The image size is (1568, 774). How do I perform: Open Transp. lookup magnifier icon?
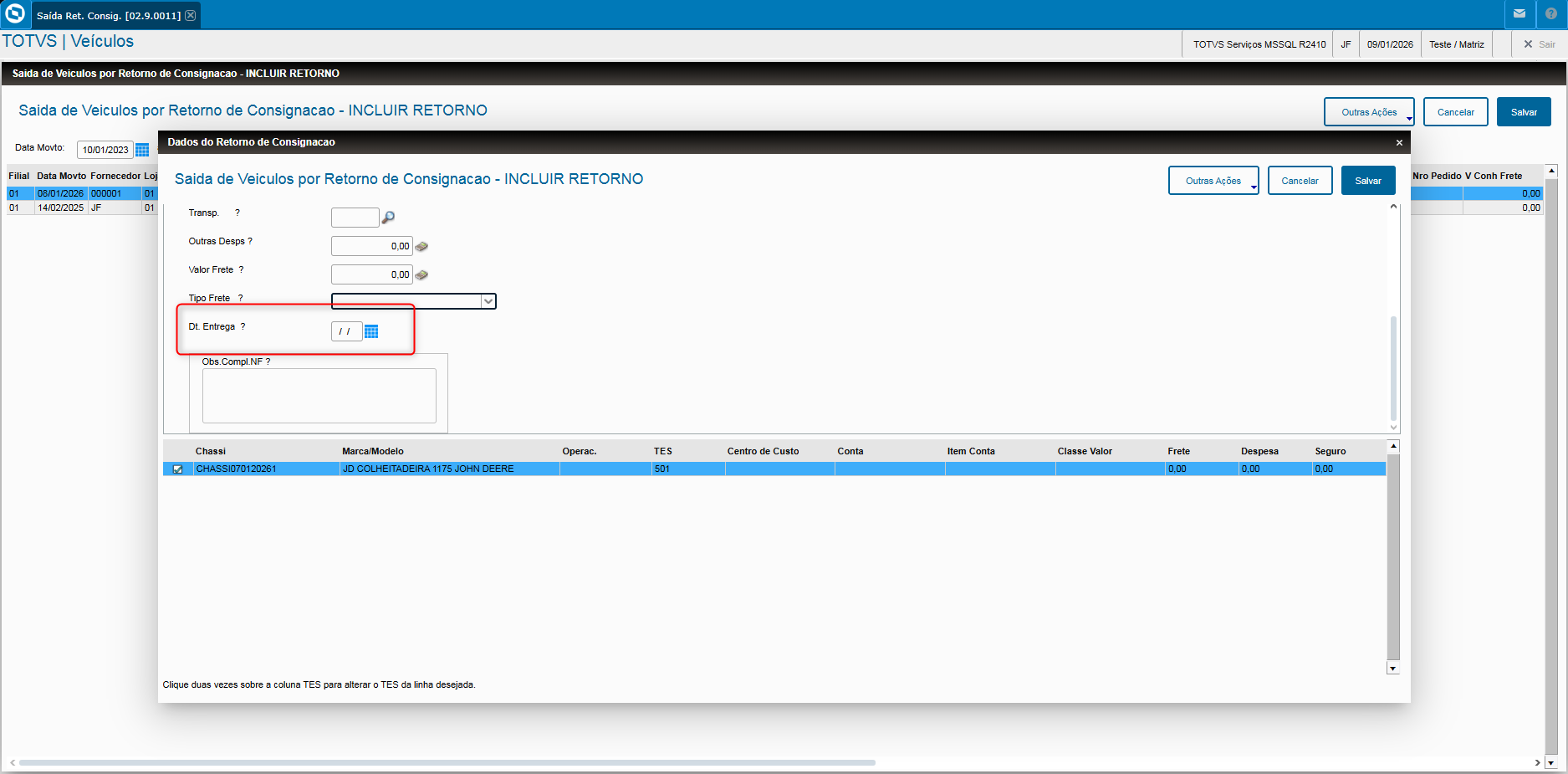point(388,218)
